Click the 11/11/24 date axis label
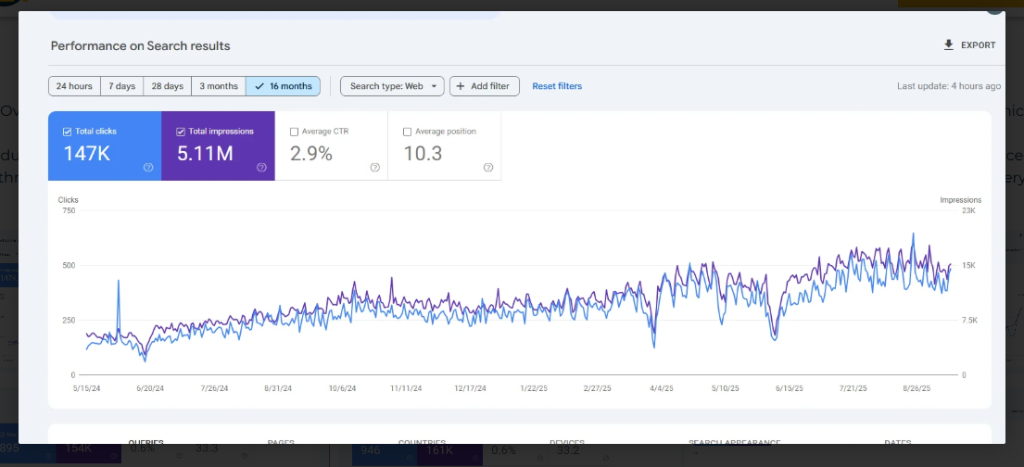Screen dimensions: 1024x467 pos(406,388)
